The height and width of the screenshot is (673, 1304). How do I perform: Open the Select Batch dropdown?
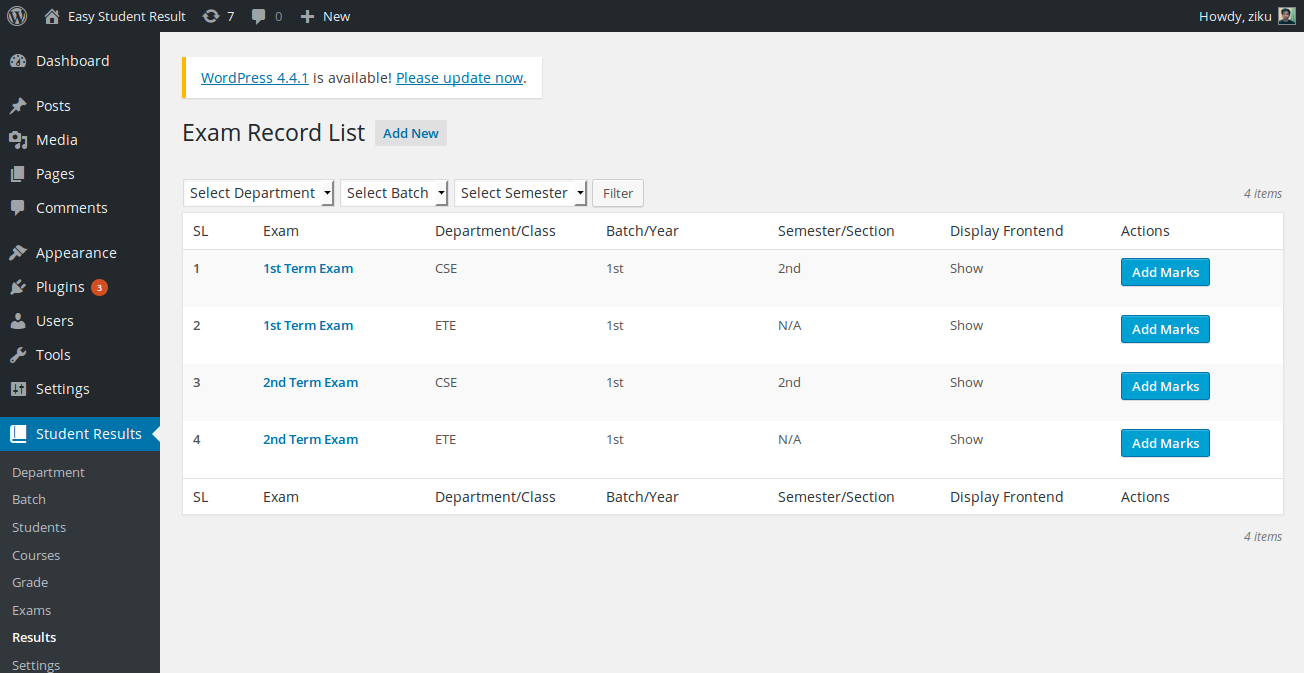pos(394,193)
